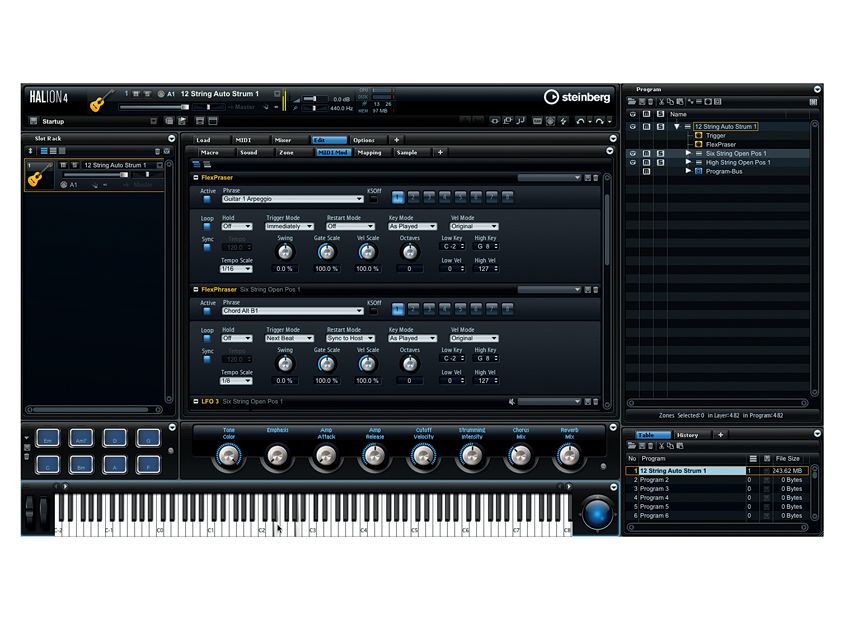
Task: Toggle Loop checkbox of first FlexPhraser
Action: 207,227
